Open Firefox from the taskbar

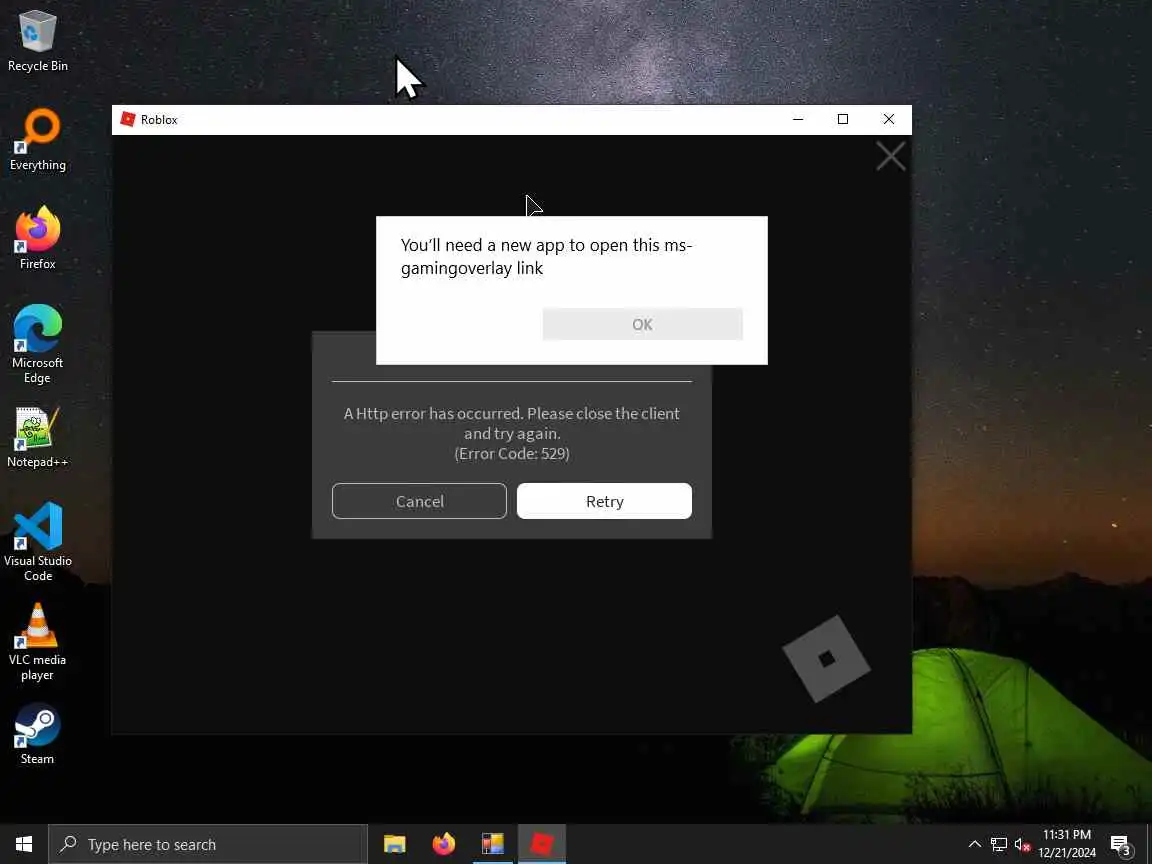(x=444, y=844)
